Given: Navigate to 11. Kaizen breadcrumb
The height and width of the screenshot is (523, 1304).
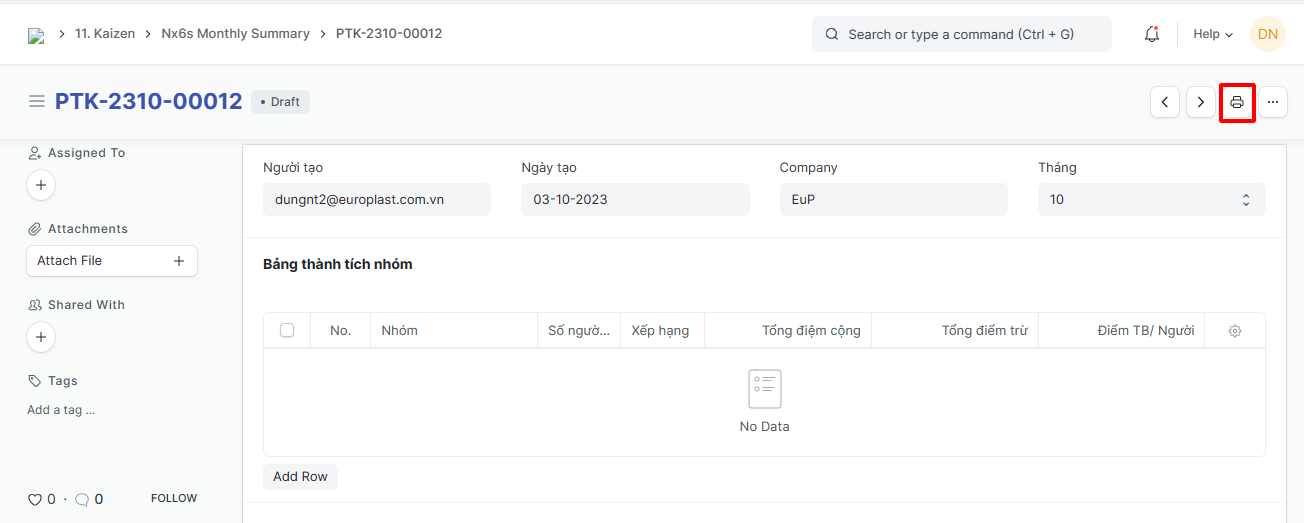Looking at the screenshot, I should [105, 34].
